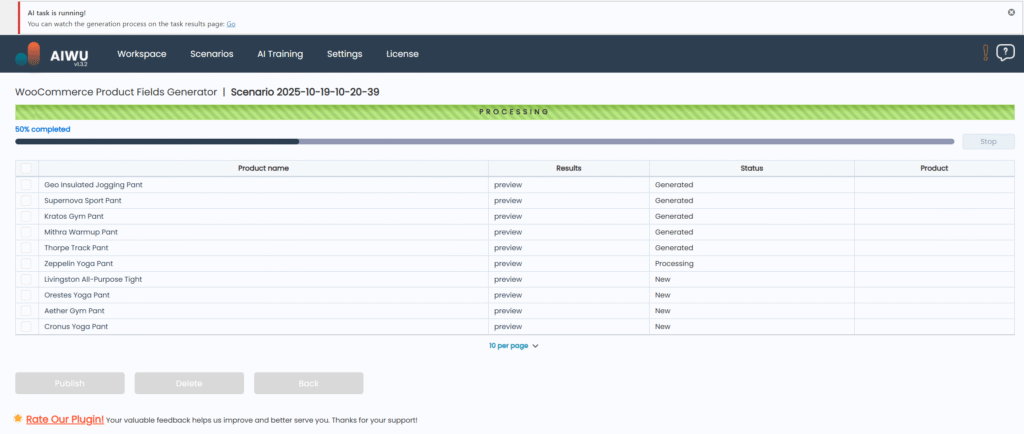1024x434 pixels.
Task: Click the Product column header
Action: (934, 168)
